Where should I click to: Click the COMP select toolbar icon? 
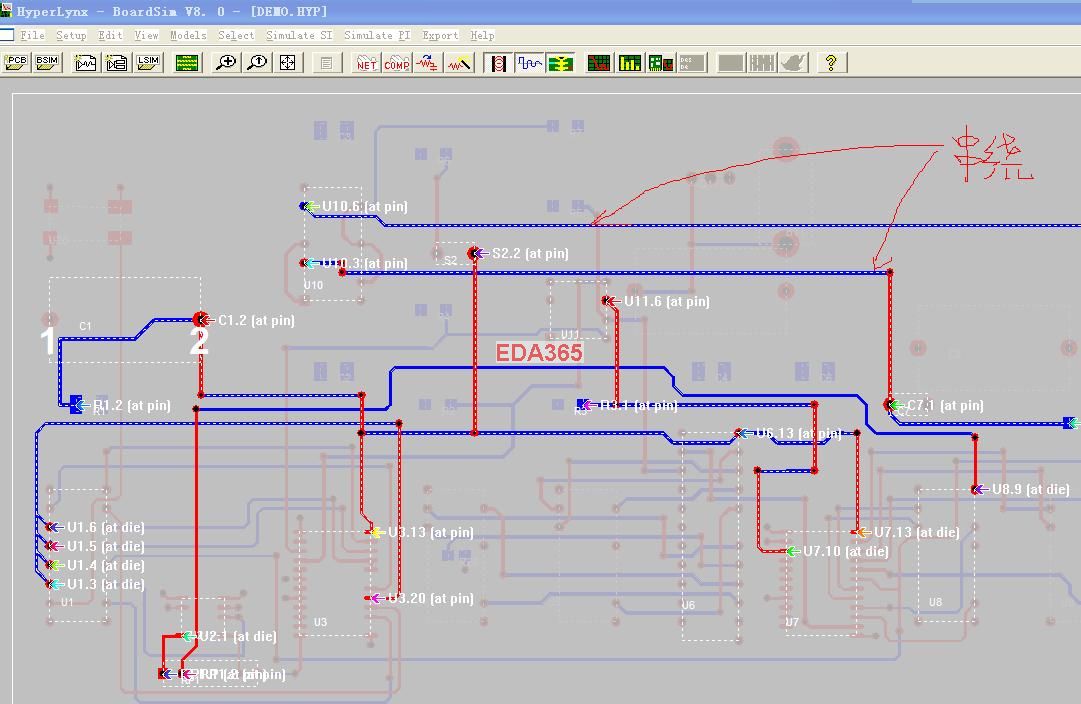point(397,63)
